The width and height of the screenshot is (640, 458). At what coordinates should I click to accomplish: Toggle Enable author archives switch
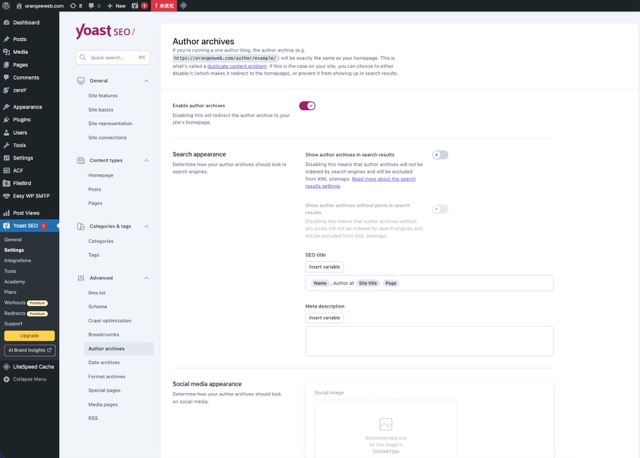pyautogui.click(x=307, y=105)
